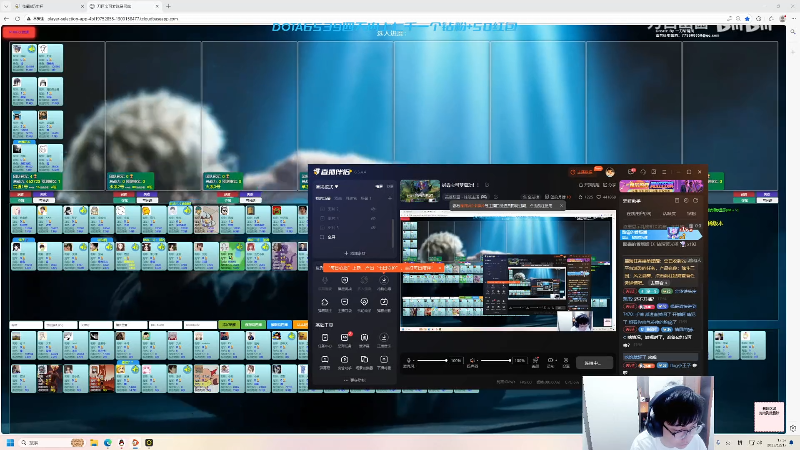Close the orange tooltip over tools panel

(x=439, y=268)
